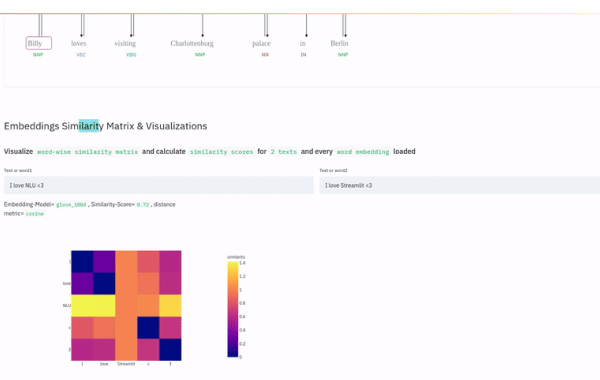
Task: Select the 'Charlottenburg' token
Action: [192, 43]
